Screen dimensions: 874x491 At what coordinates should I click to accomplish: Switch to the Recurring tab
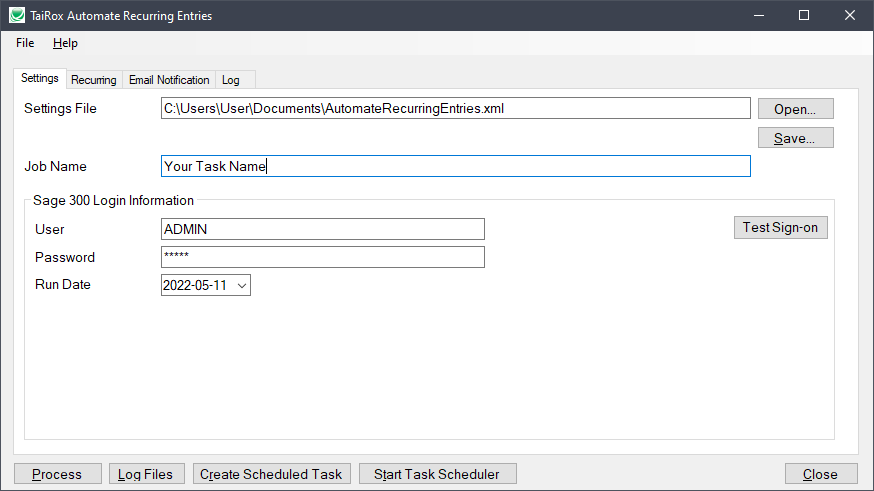coord(94,80)
